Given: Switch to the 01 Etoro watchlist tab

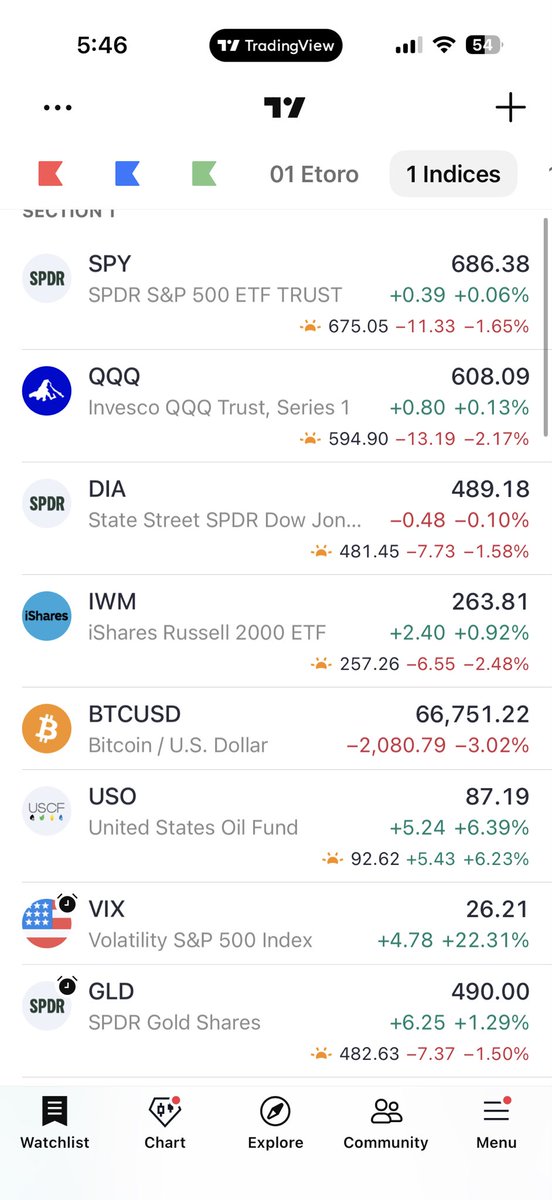Looking at the screenshot, I should [314, 174].
